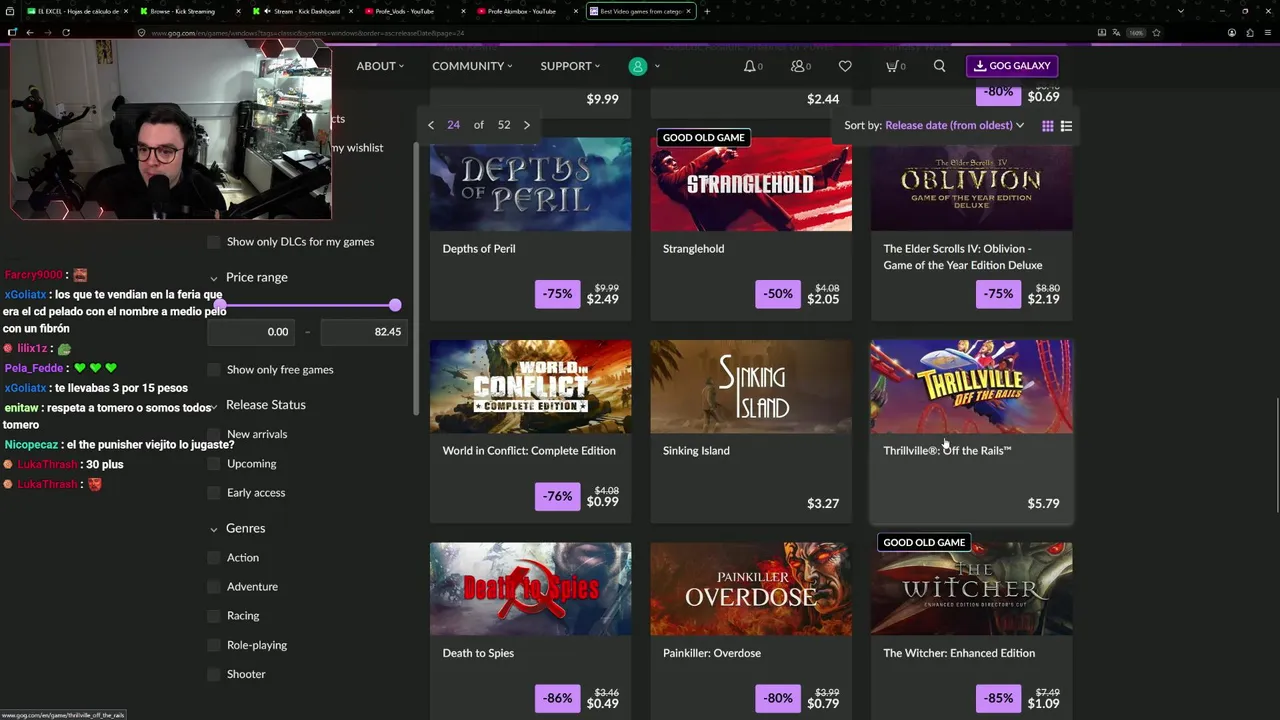The height and width of the screenshot is (720, 1280).
Task: Go to next results page arrow
Action: pos(527,125)
